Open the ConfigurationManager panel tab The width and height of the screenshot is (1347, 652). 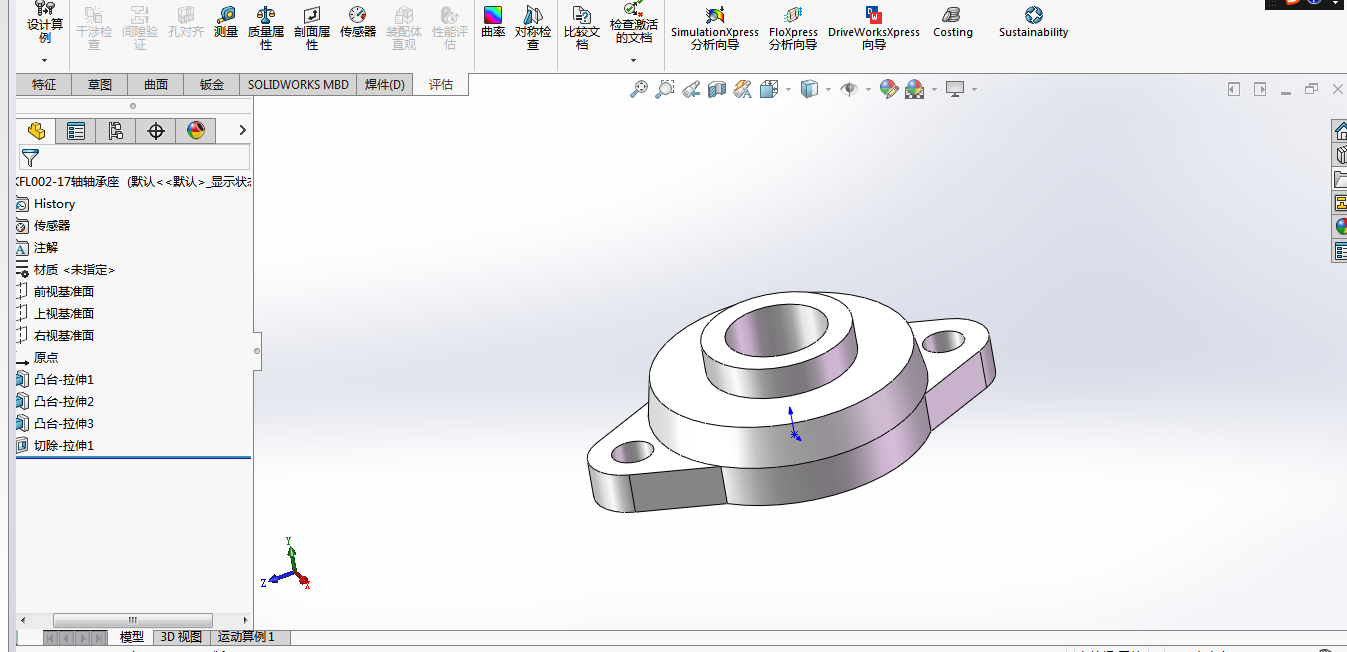(x=115, y=131)
